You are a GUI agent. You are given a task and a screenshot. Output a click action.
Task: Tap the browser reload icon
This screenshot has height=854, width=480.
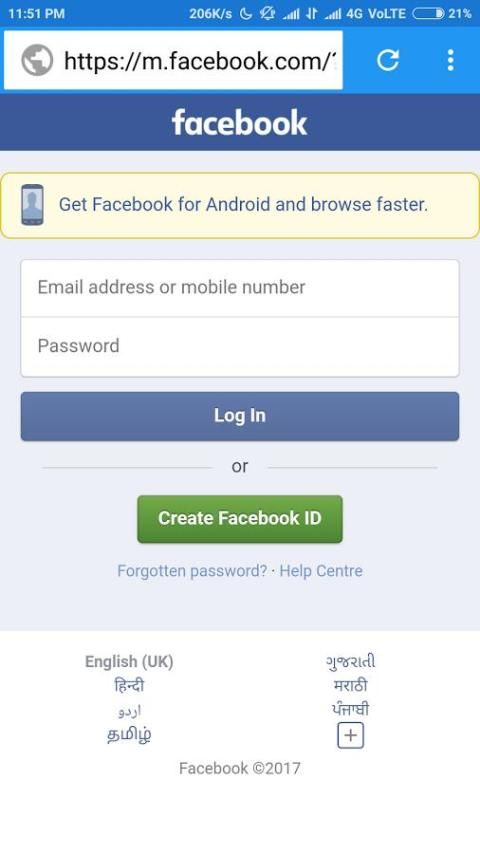[x=388, y=60]
